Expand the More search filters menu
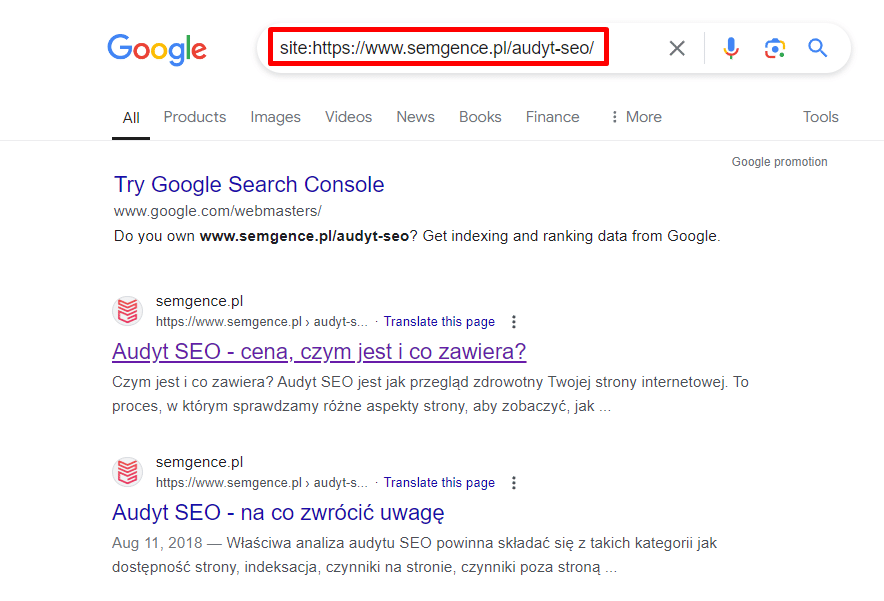The height and width of the screenshot is (601, 884). 637,117
